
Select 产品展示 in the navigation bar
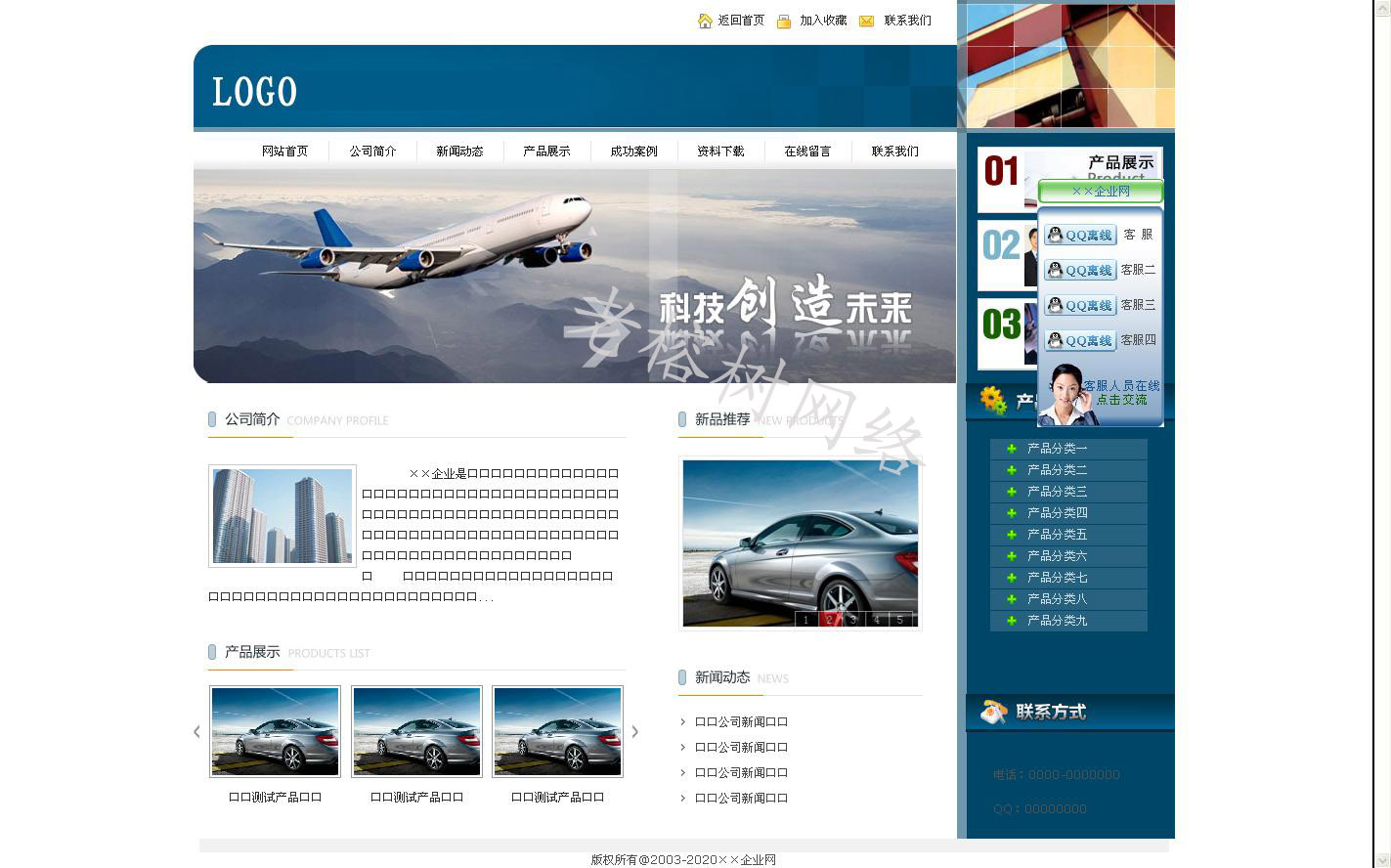546,152
